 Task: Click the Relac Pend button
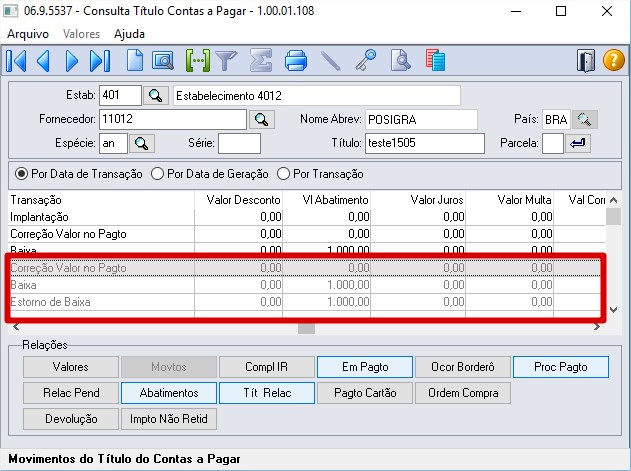(x=71, y=393)
